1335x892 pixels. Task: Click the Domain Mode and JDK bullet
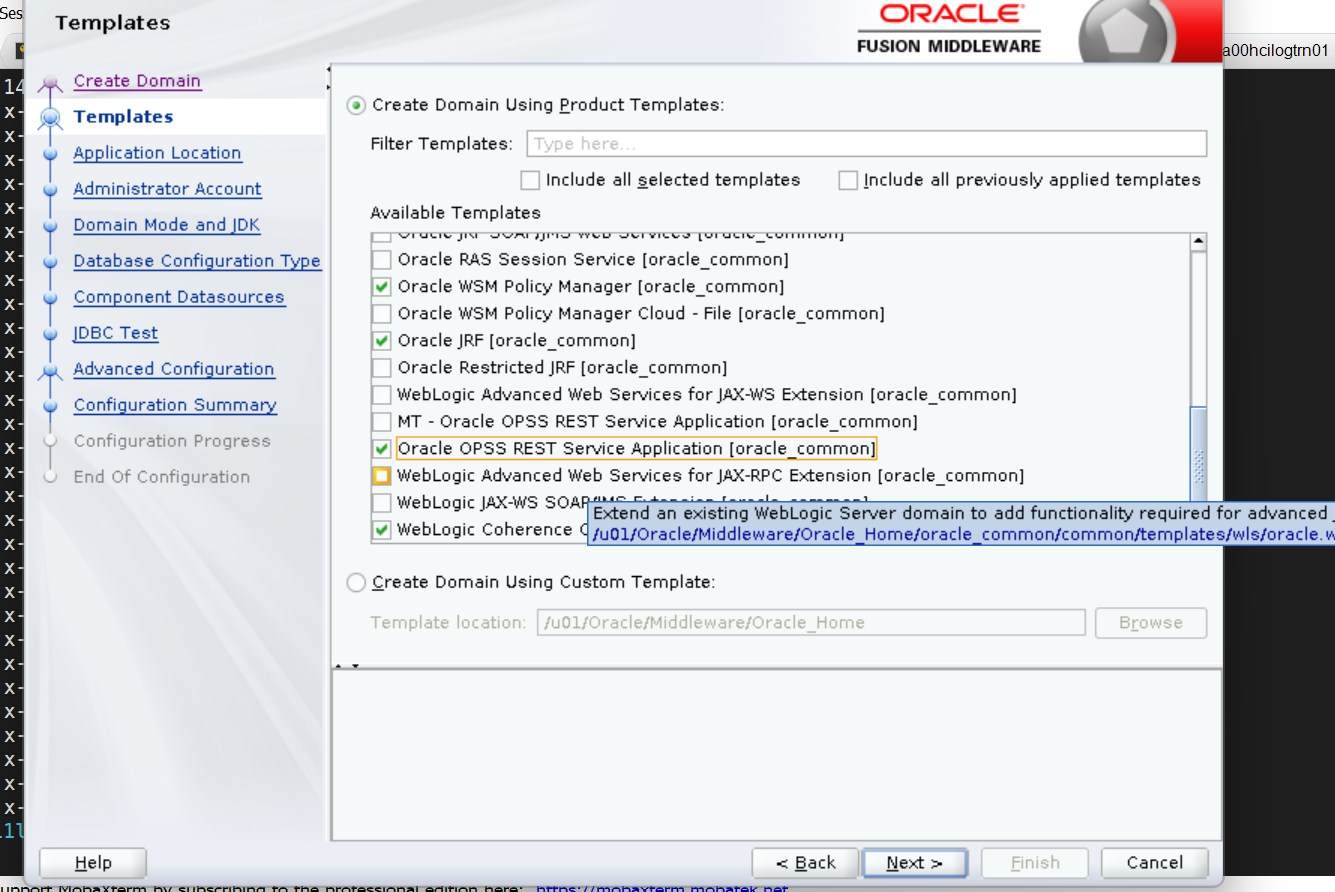coord(50,226)
